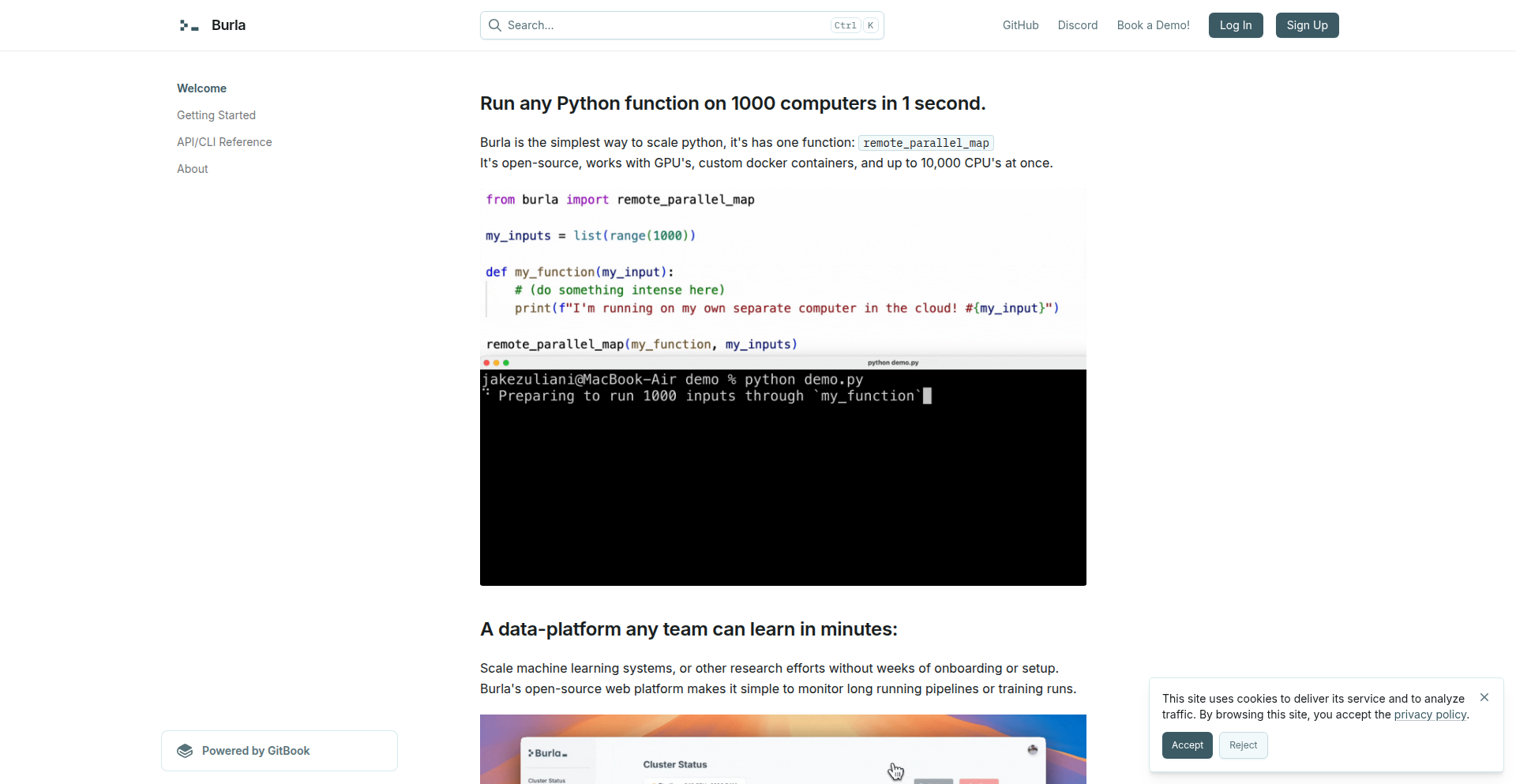Click the red dot in the terminal titlebar
1516x784 pixels.
[x=486, y=363]
